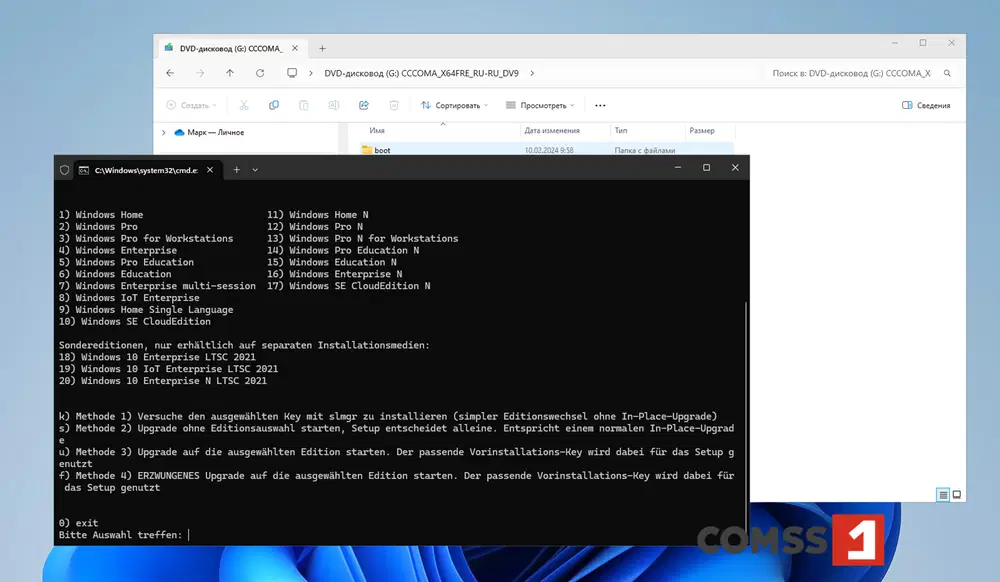Viewport: 1000px width, 582px height.
Task: Refresh the File Explorer view
Action: [260, 73]
